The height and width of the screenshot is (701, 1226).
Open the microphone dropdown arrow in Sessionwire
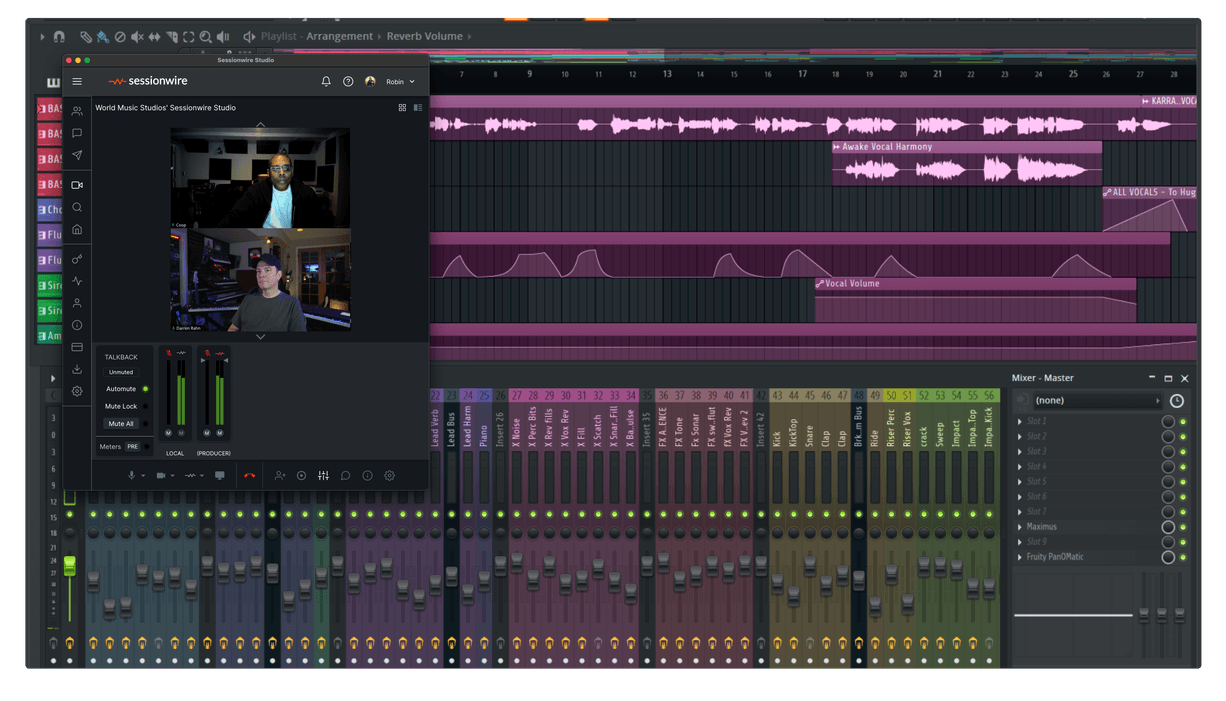(x=142, y=475)
